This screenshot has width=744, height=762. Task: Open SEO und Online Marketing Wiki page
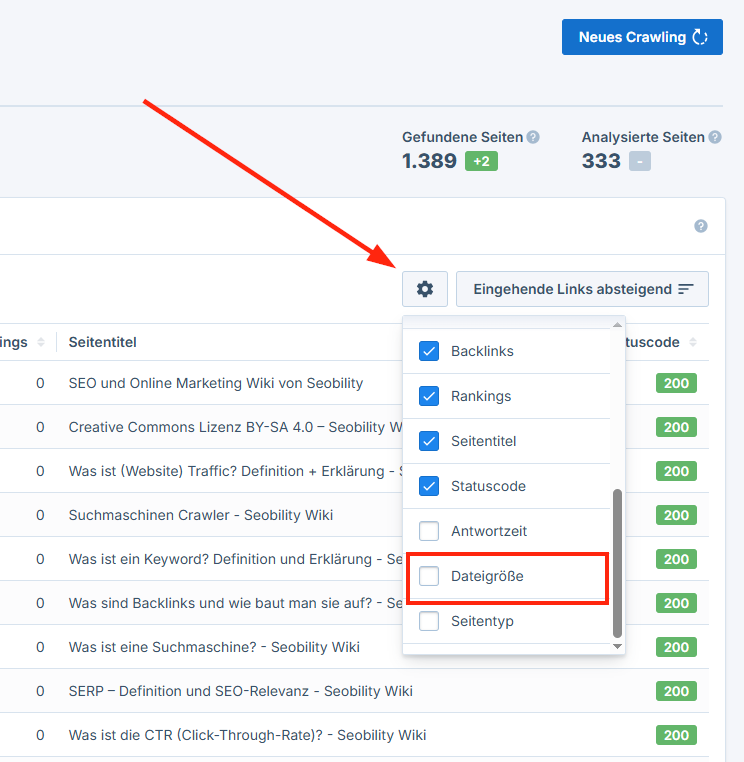216,383
